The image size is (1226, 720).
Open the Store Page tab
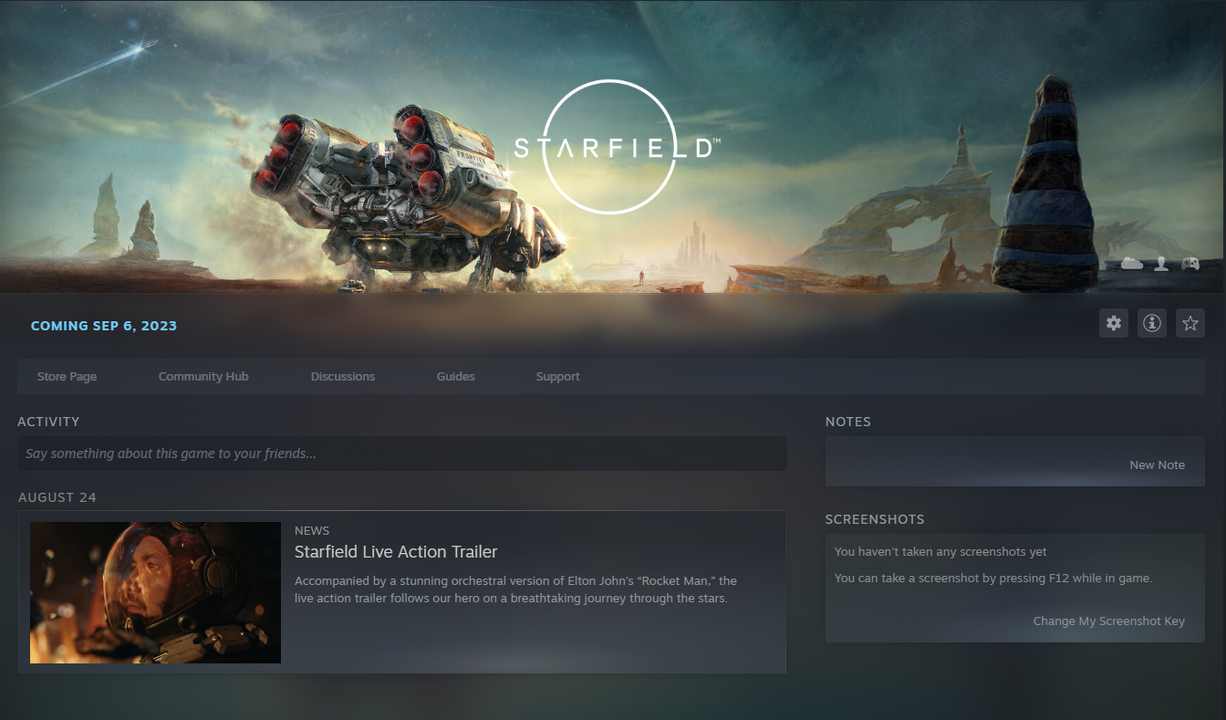pyautogui.click(x=67, y=377)
